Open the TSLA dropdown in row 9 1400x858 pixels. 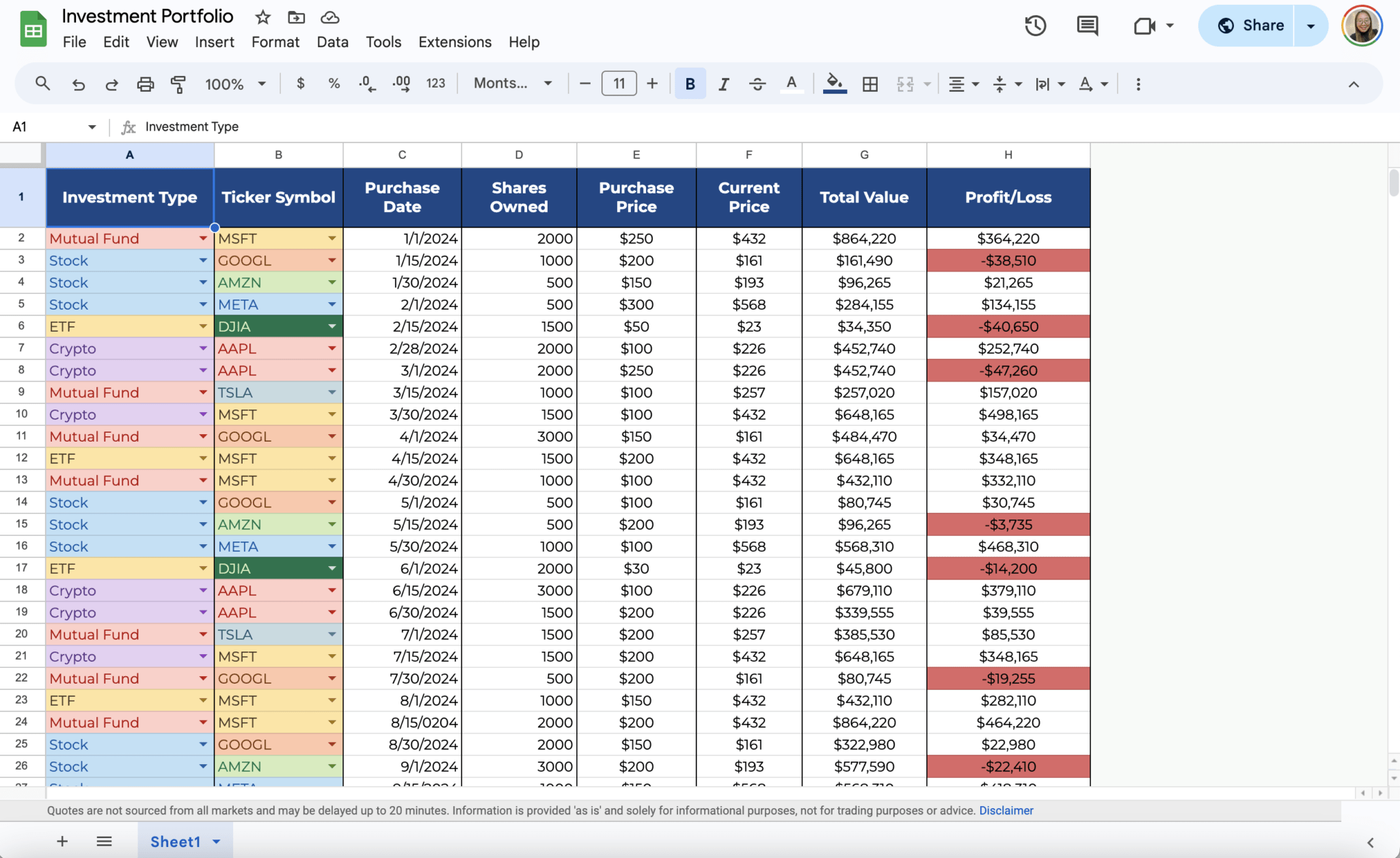(x=332, y=392)
